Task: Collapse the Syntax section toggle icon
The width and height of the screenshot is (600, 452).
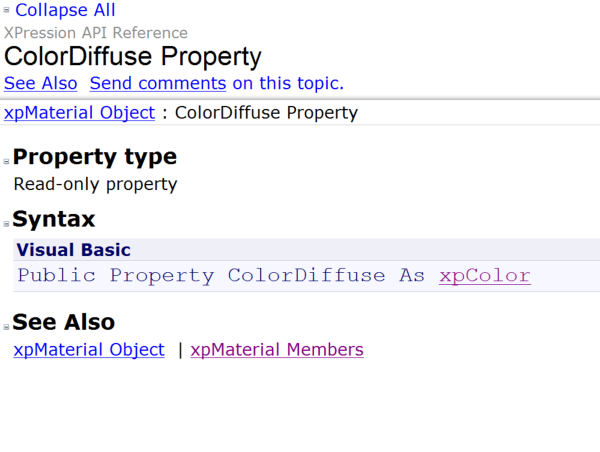Action: (x=7, y=223)
